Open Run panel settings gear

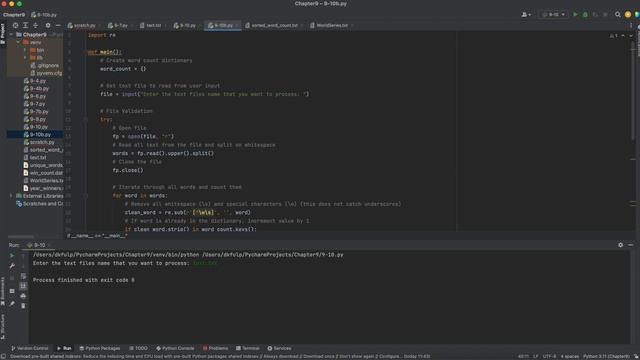click(x=620, y=245)
